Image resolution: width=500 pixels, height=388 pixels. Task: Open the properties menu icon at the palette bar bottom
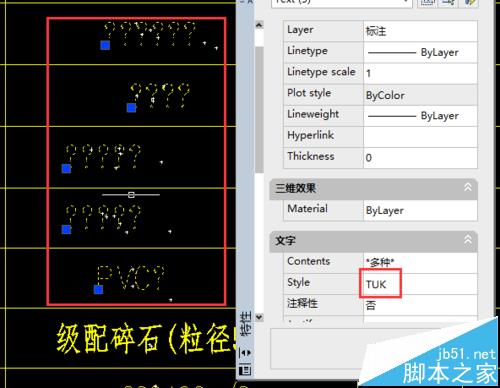tap(245, 369)
